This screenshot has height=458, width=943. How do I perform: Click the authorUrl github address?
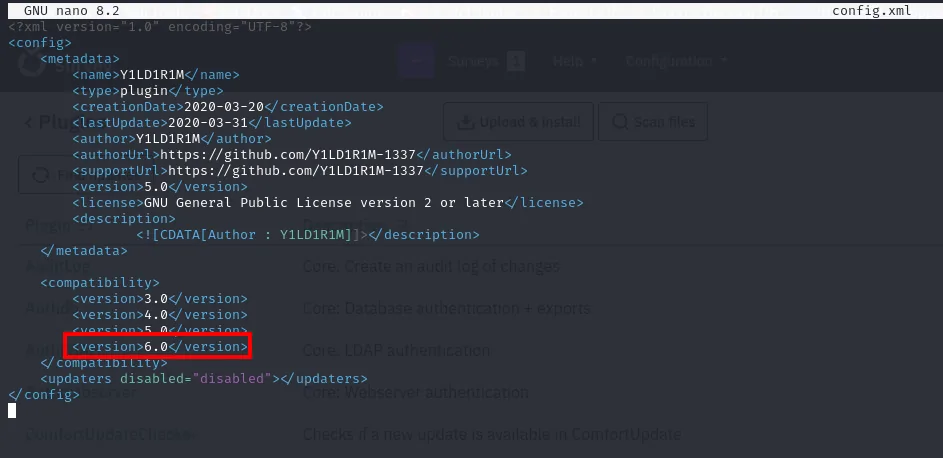pos(287,154)
